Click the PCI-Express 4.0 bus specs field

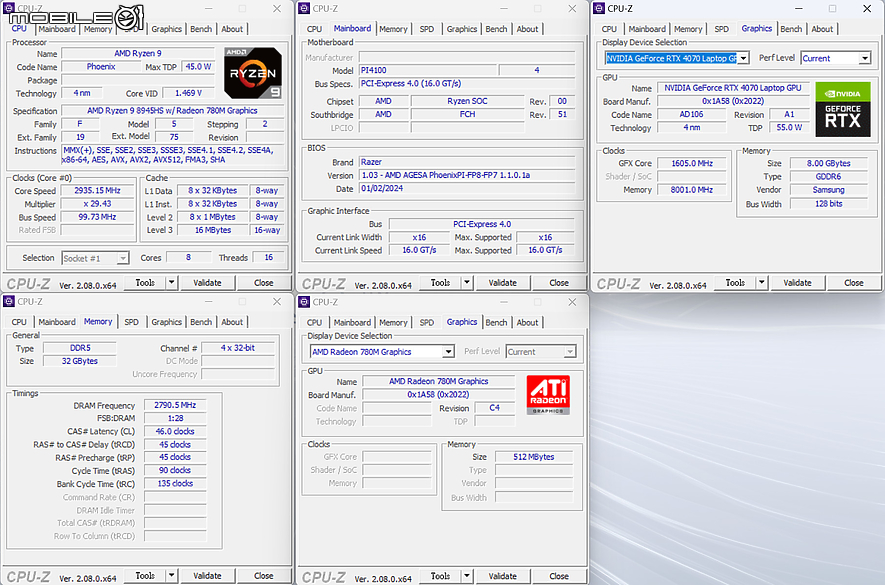tap(467, 84)
